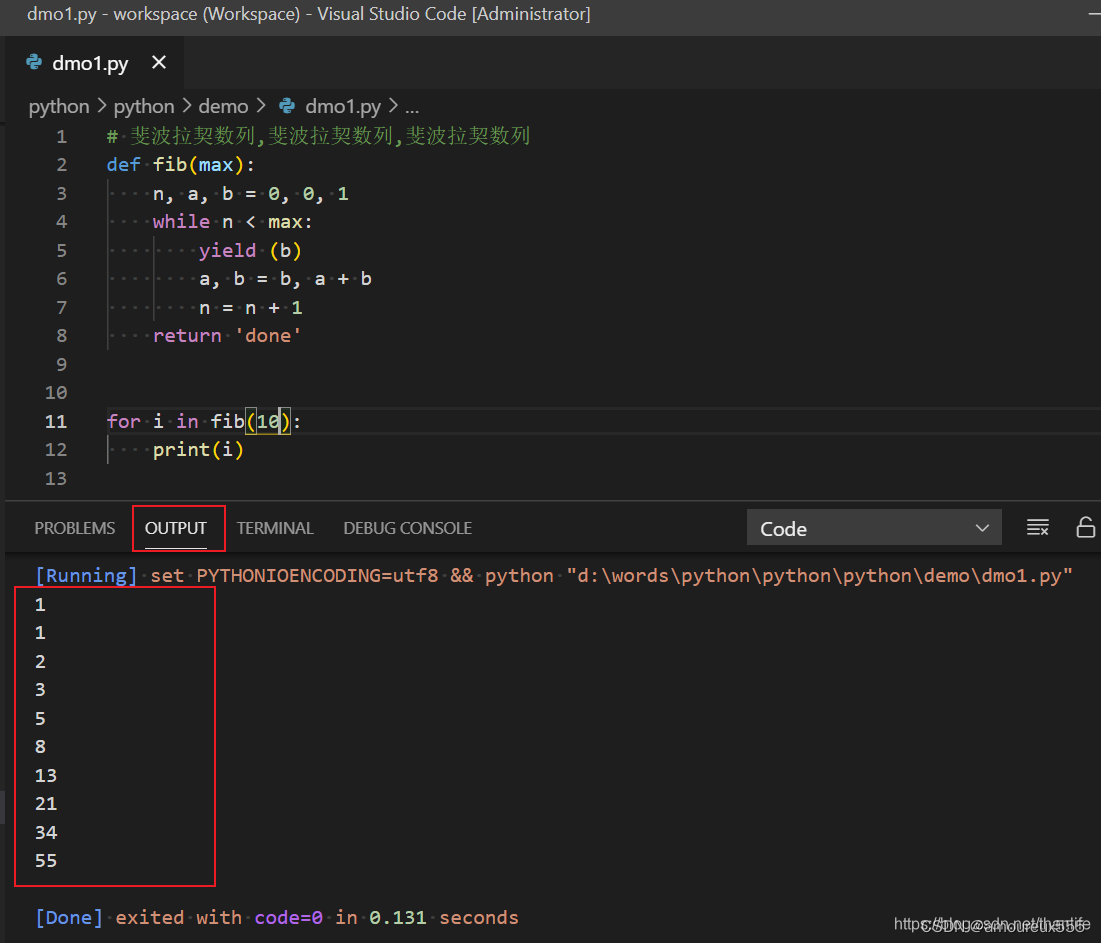Click the 'a, b = b, a + b' line

285,279
